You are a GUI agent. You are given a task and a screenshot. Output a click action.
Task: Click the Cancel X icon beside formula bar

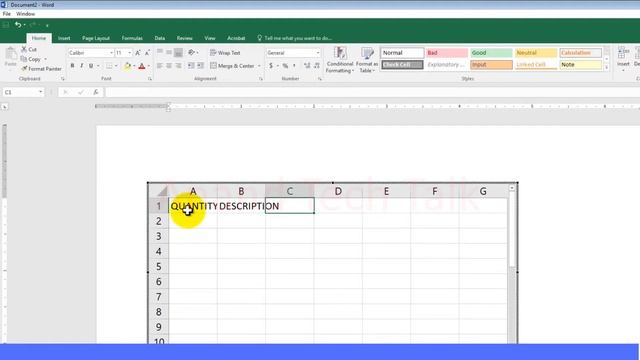point(65,92)
